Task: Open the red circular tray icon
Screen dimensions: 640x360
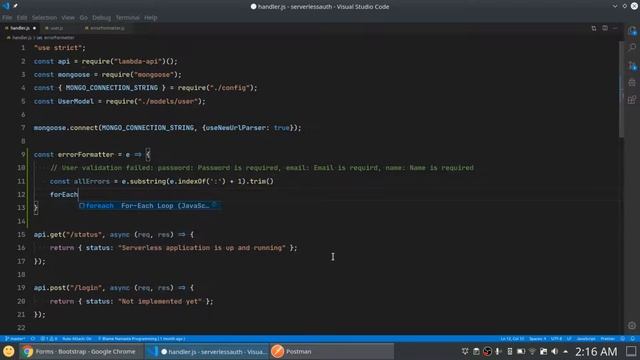Action: click(x=487, y=351)
